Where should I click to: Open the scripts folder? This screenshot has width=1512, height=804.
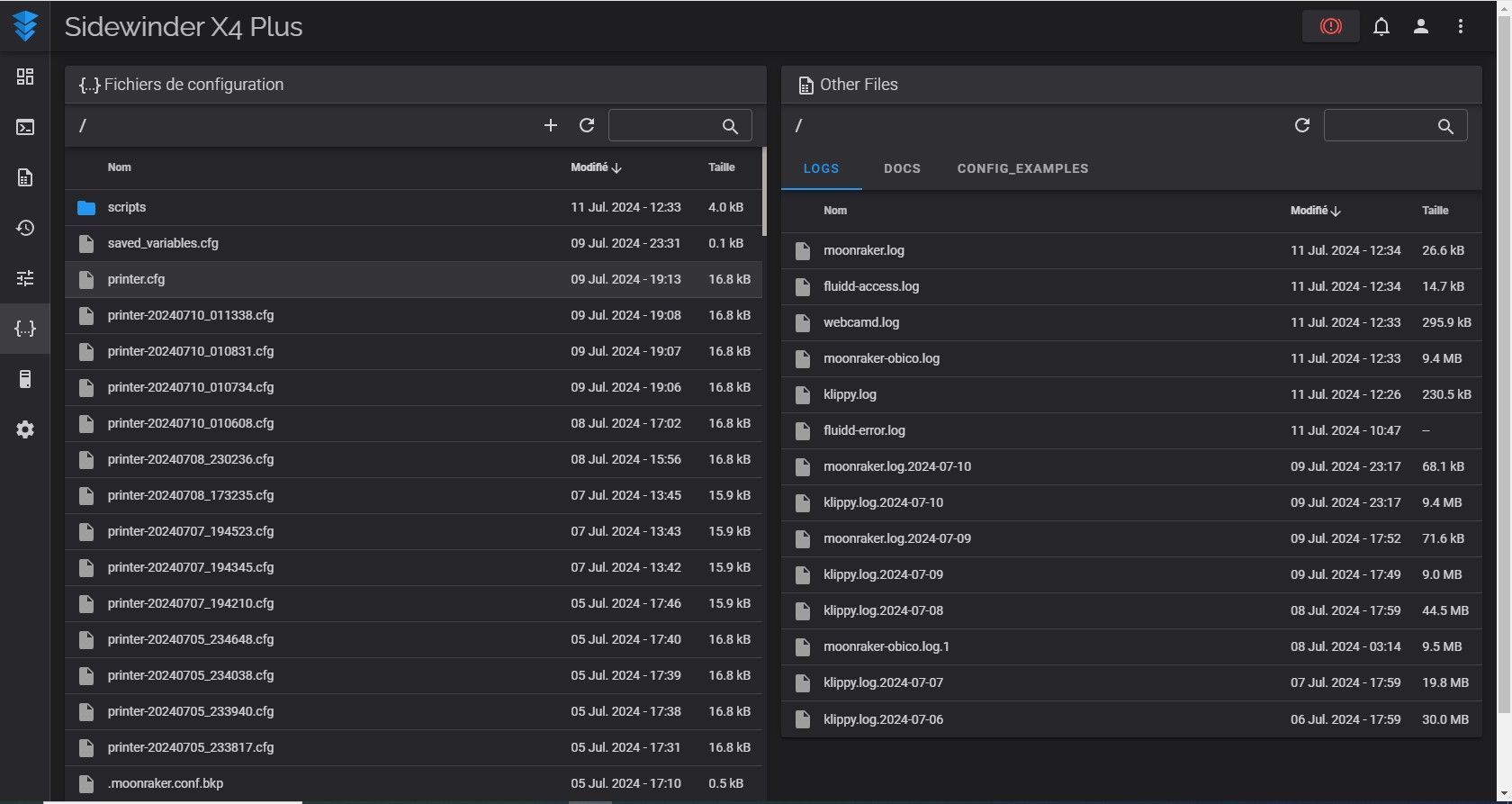(127, 207)
